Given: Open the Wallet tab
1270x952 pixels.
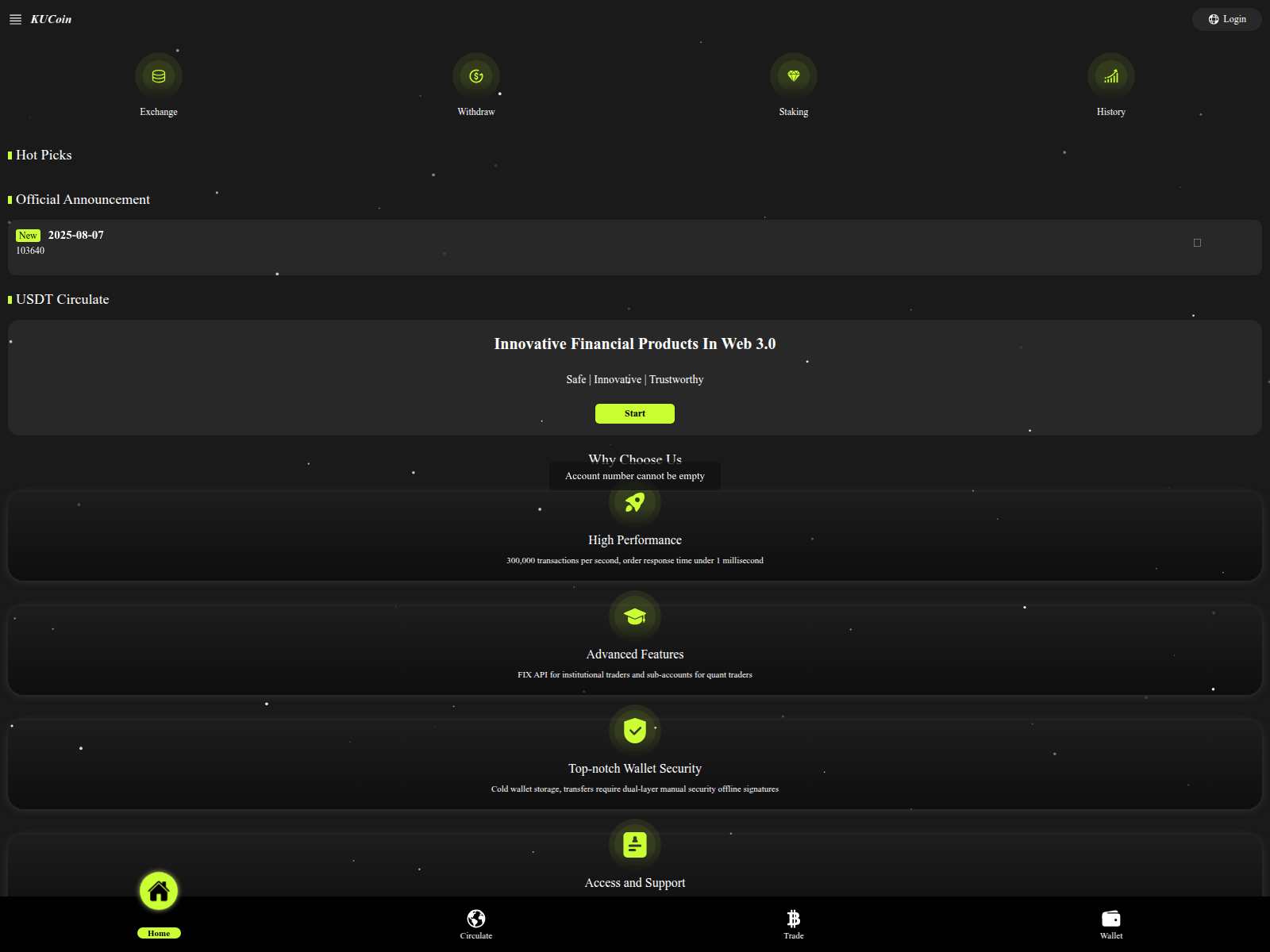Looking at the screenshot, I should point(1111,923).
